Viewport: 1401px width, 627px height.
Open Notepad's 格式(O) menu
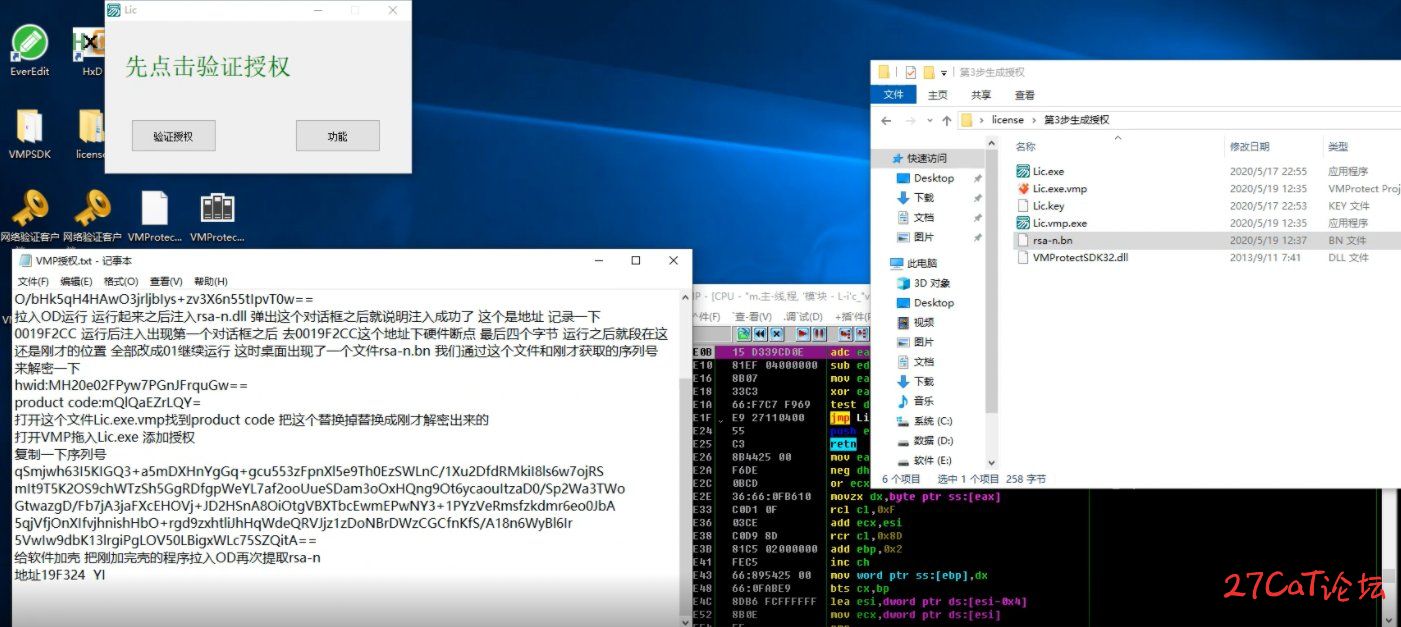click(x=121, y=281)
